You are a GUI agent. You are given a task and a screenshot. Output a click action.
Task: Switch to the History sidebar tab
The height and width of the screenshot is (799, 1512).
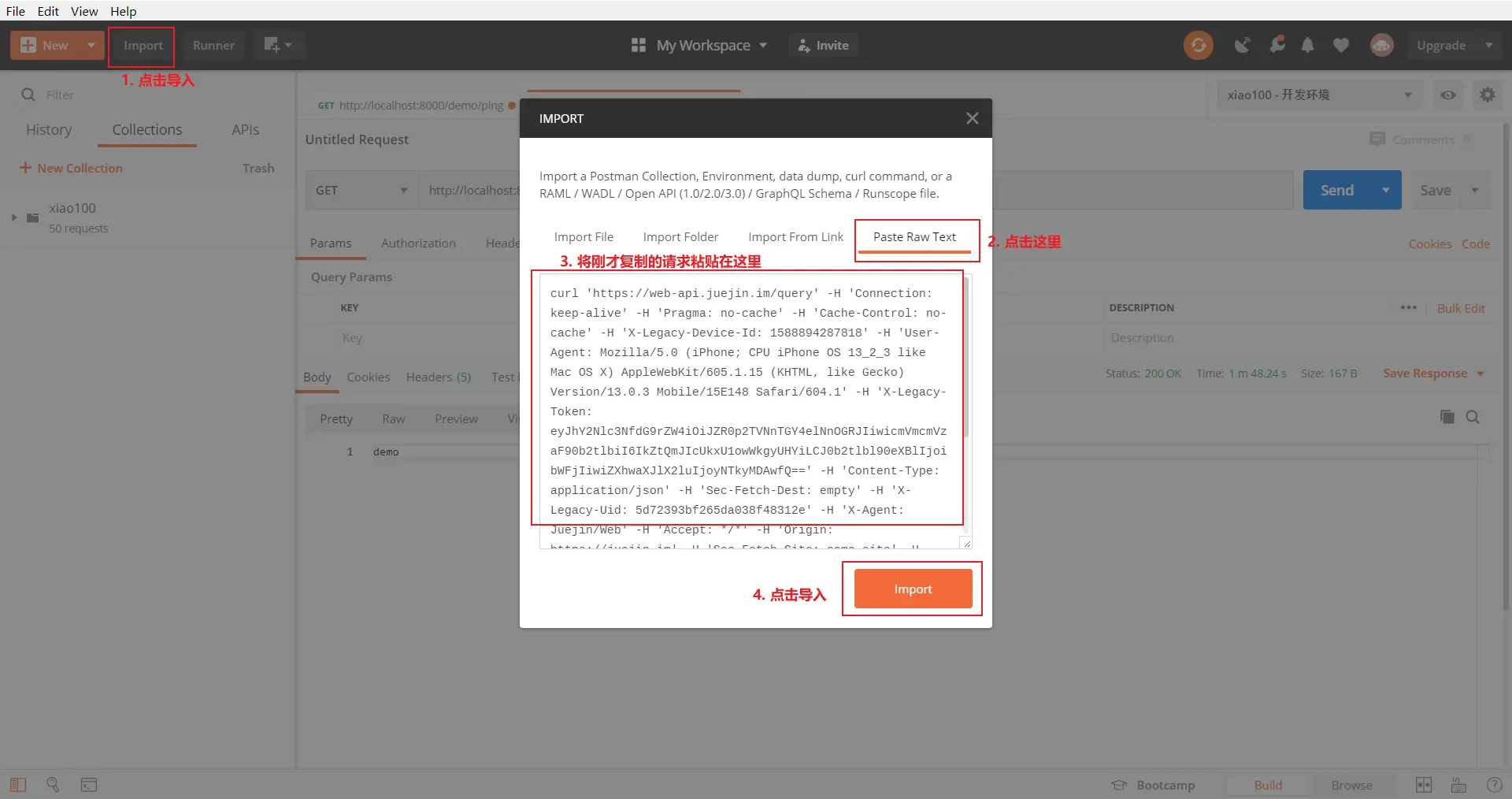(49, 130)
